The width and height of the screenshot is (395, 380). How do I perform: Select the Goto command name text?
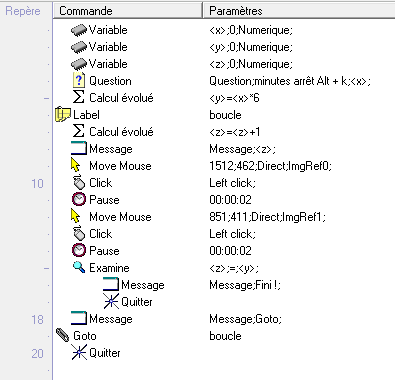click(85, 336)
